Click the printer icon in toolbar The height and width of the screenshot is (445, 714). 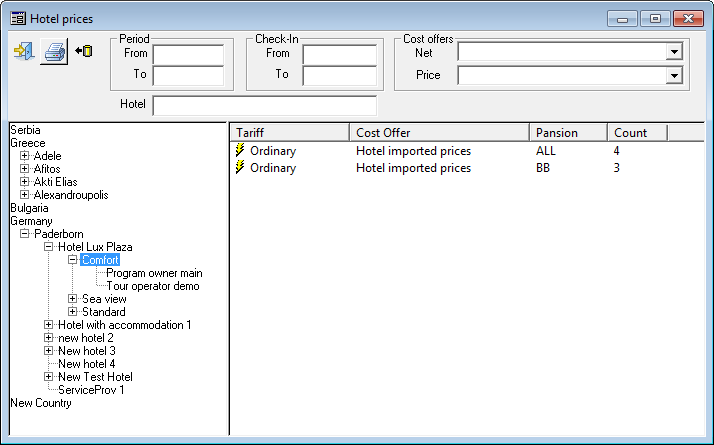coord(54,52)
